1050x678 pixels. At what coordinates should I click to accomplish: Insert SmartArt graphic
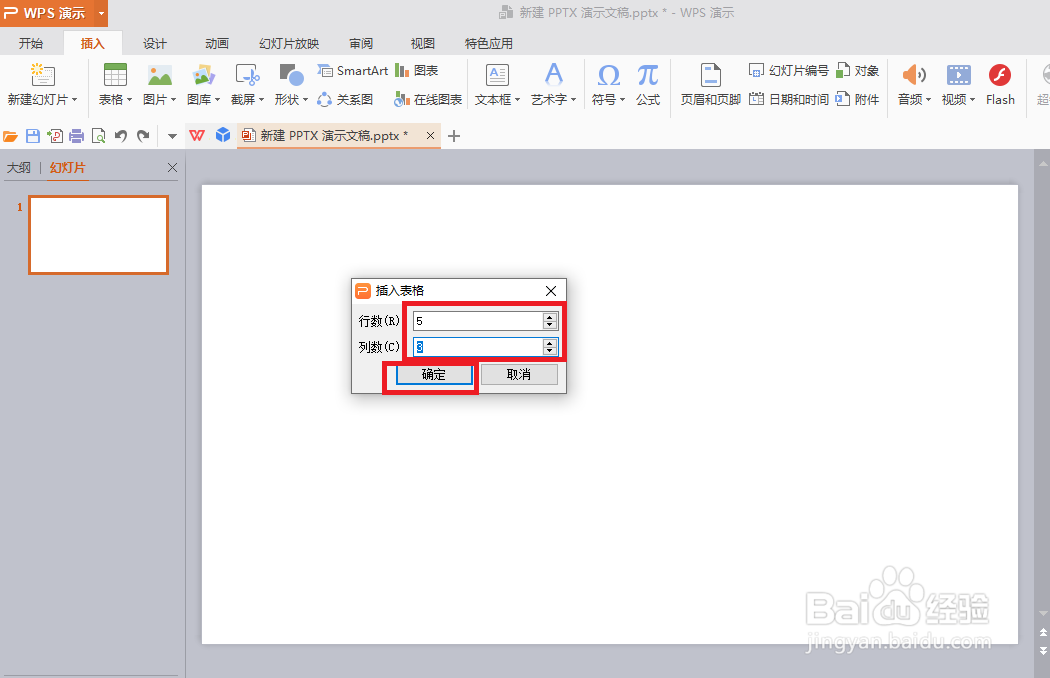[353, 71]
